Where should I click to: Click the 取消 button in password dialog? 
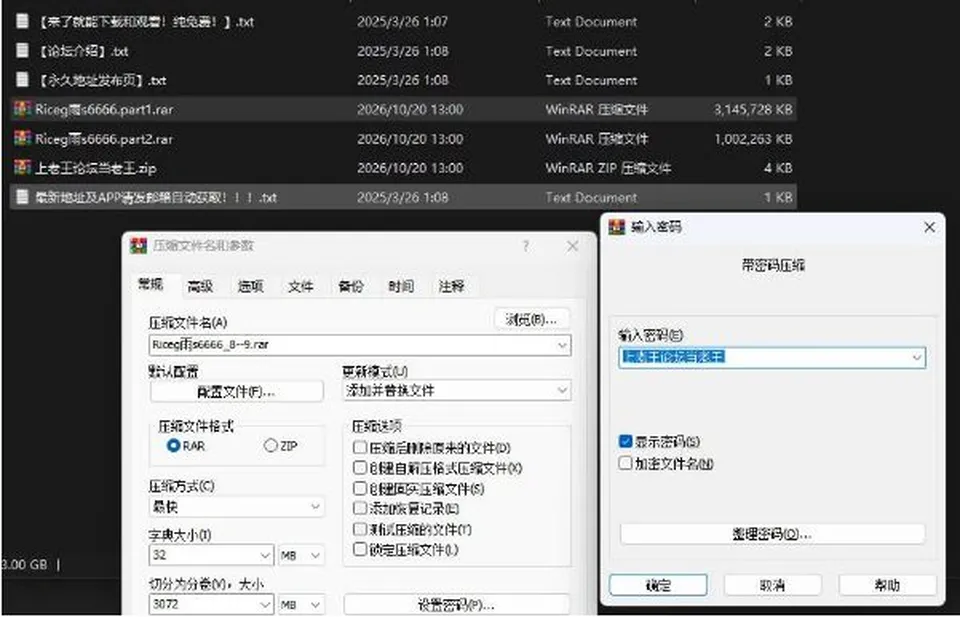click(773, 585)
